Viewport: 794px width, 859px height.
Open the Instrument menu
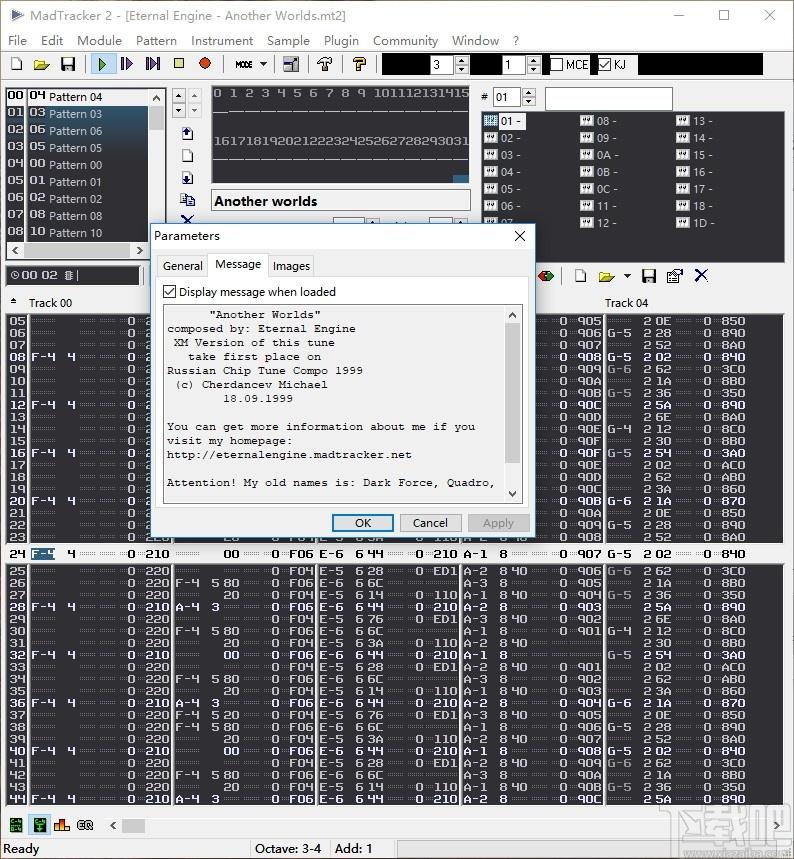click(x=222, y=41)
